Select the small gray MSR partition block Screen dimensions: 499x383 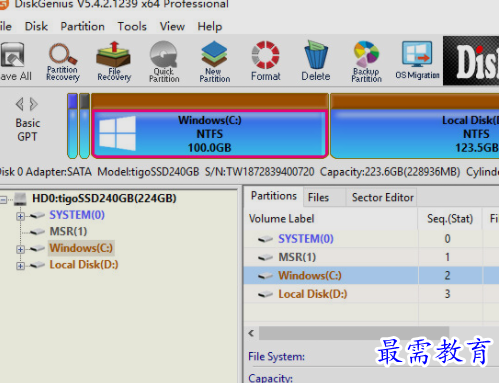85,126
